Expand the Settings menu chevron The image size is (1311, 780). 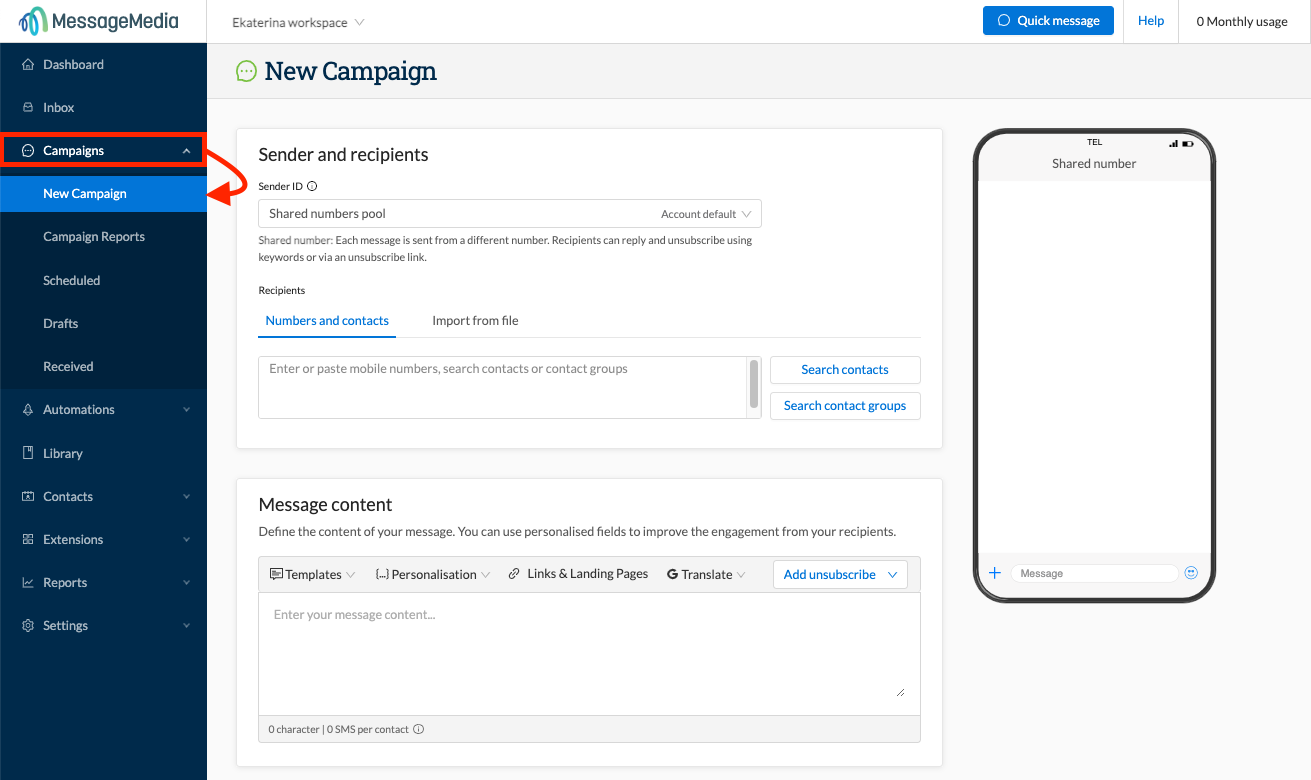(x=187, y=626)
